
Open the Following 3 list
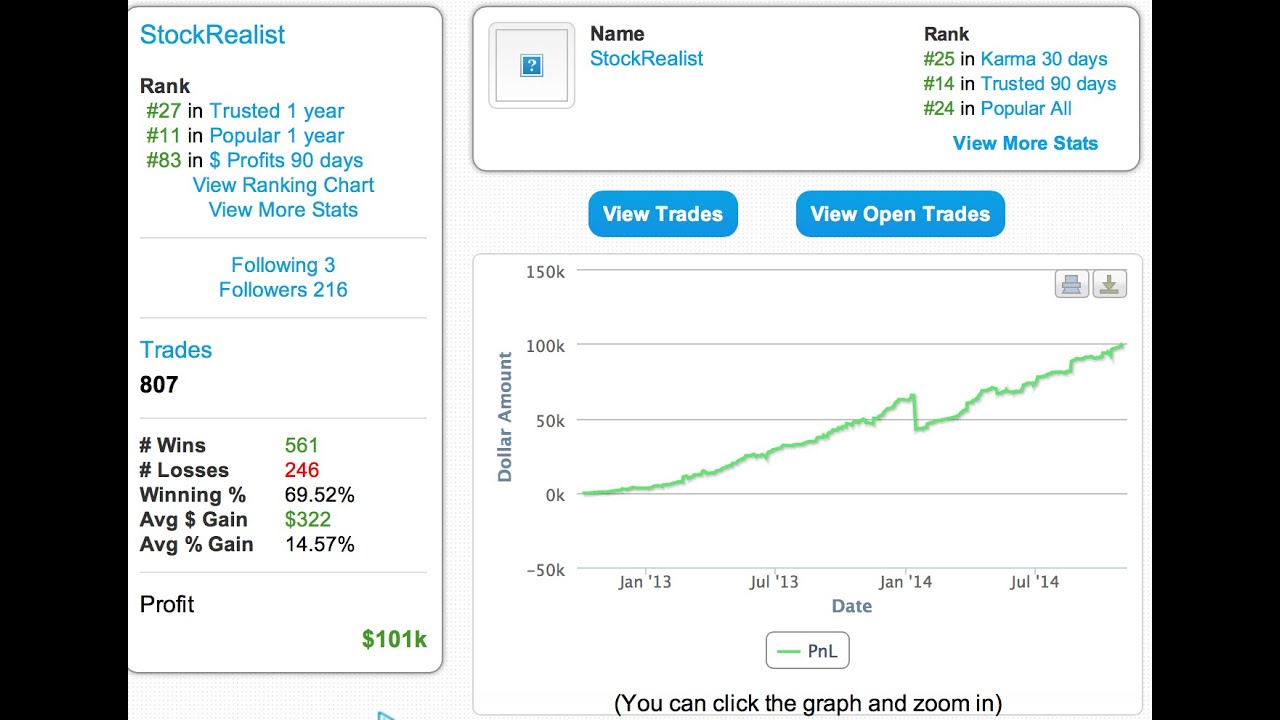283,265
